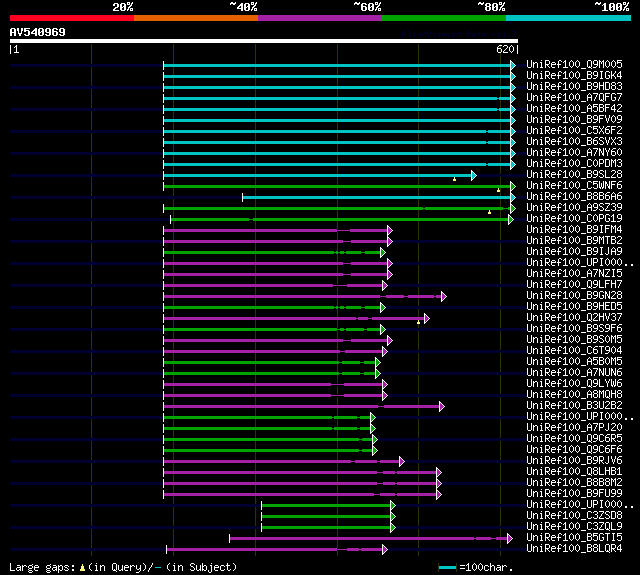
Task: Click the purple arrowhead ending the B5GTI5 alignment
Action: pos(509,539)
